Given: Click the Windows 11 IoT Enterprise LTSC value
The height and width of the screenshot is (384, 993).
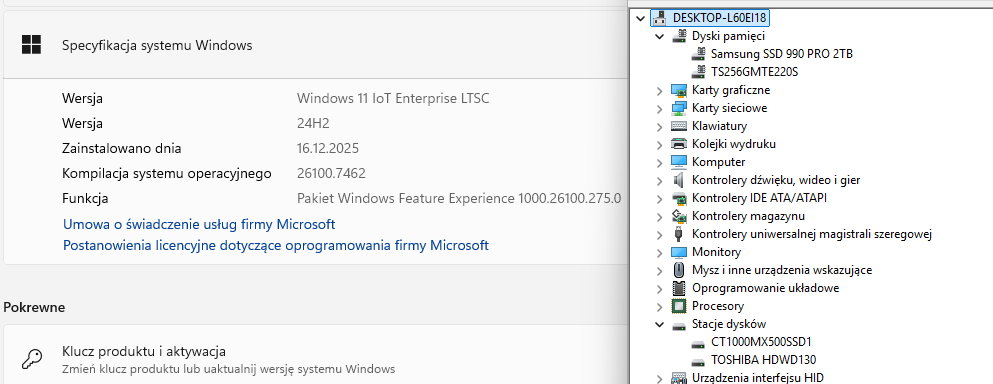Looking at the screenshot, I should 393,98.
